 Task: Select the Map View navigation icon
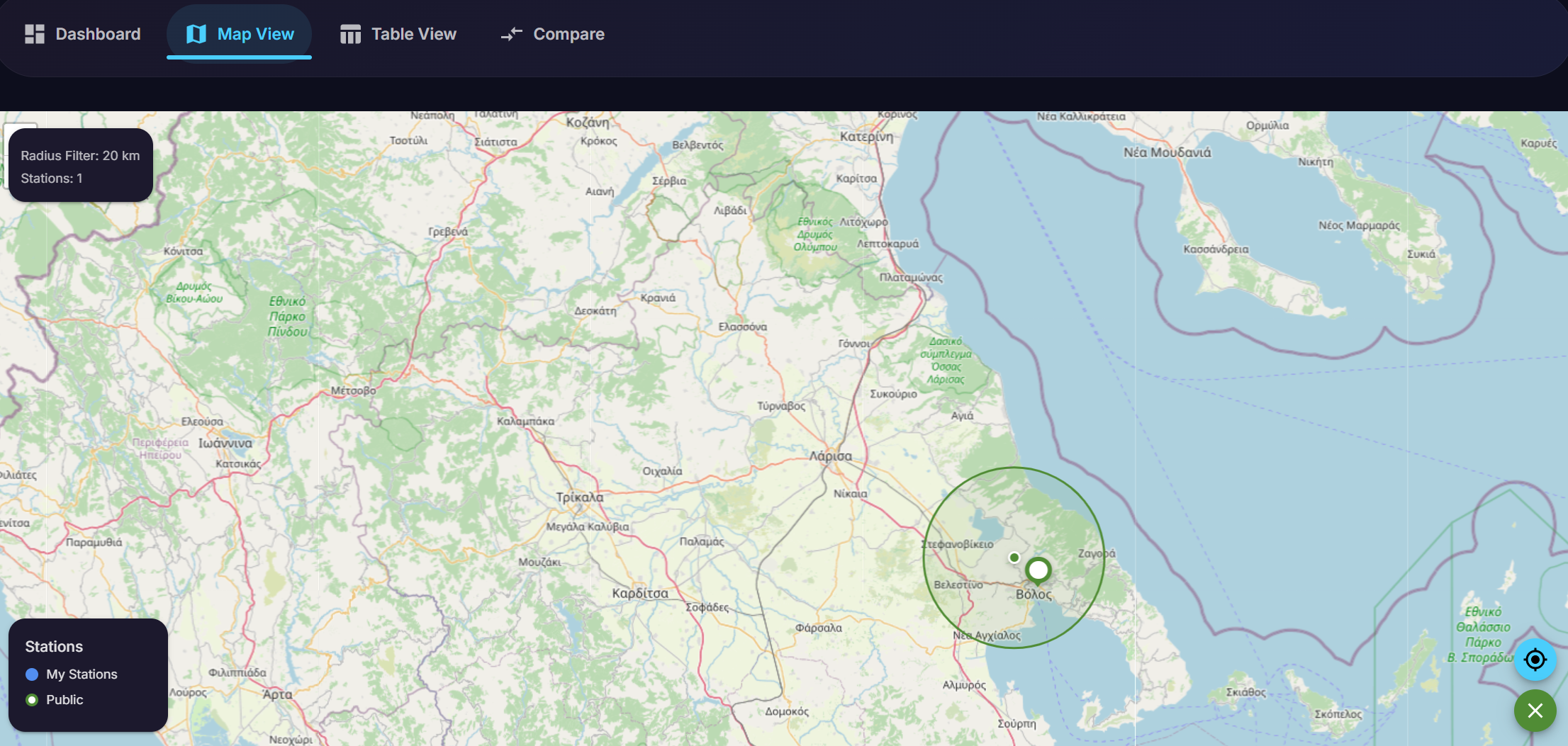[x=196, y=33]
